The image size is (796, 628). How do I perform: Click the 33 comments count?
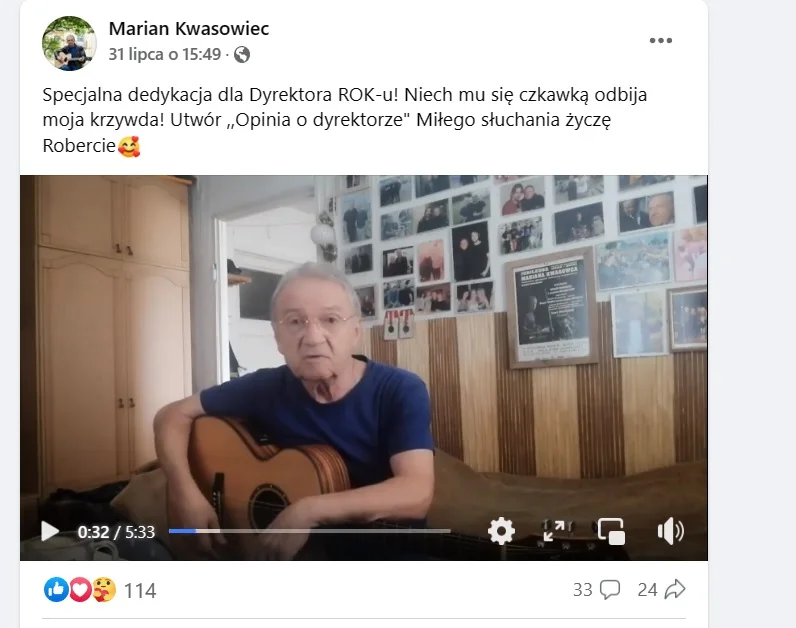point(583,590)
